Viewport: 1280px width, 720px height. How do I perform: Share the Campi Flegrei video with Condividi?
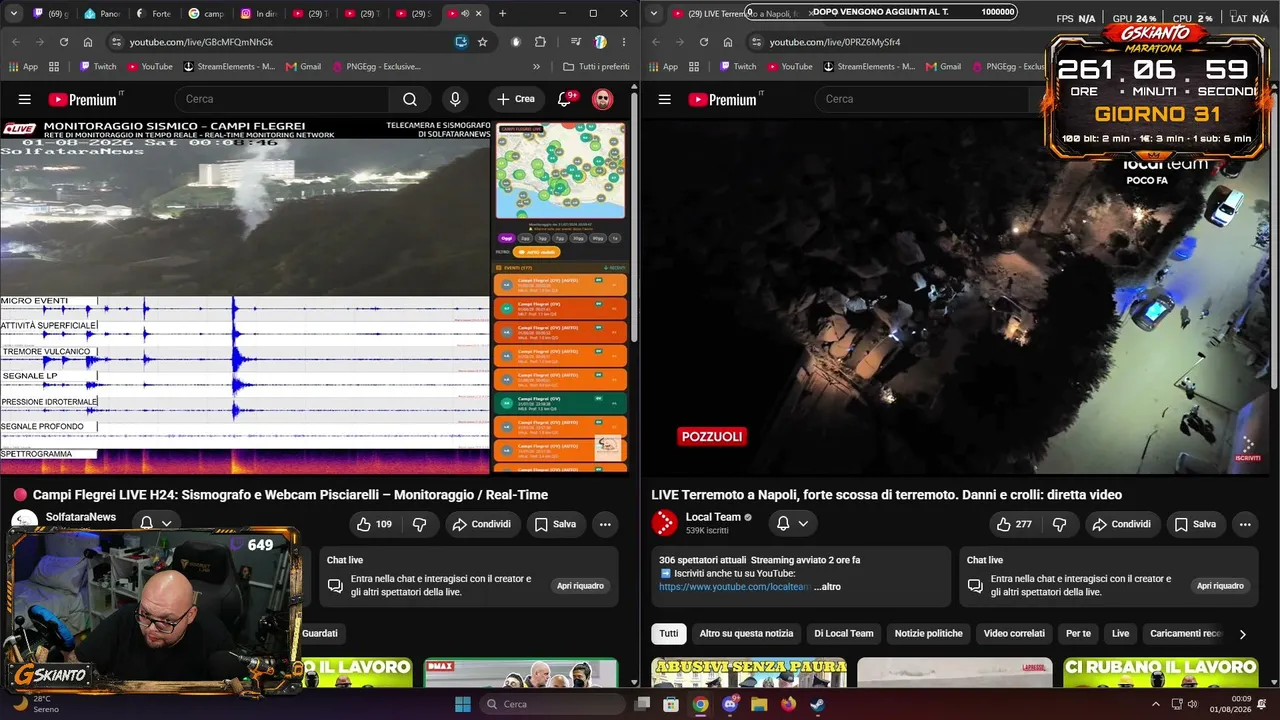coord(481,524)
